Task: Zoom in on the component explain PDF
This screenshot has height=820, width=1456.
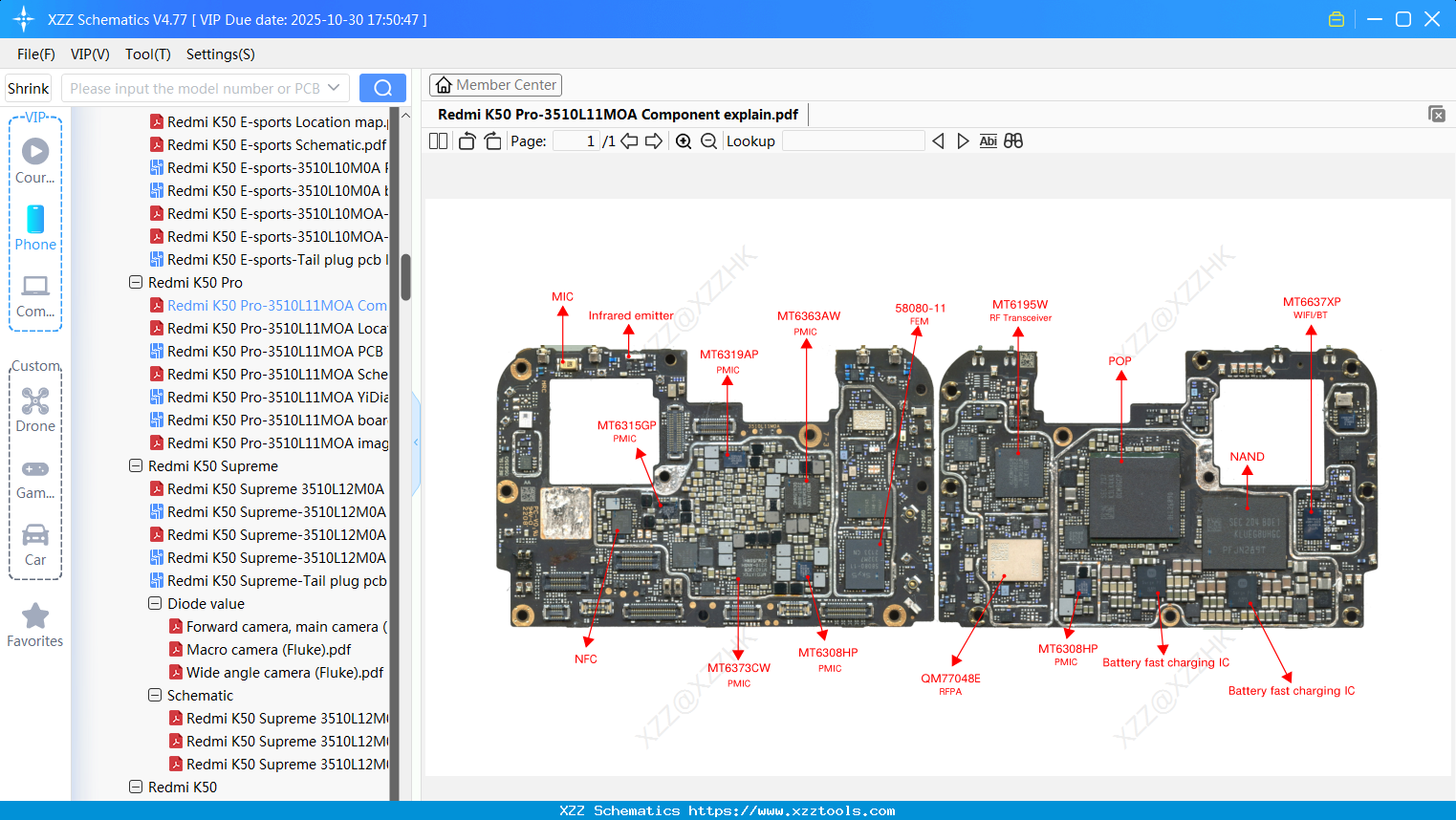Action: pos(684,140)
